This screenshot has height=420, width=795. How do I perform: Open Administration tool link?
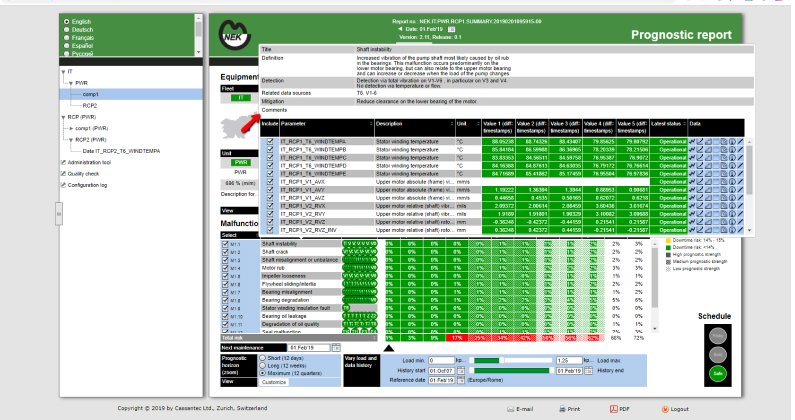[x=89, y=162]
